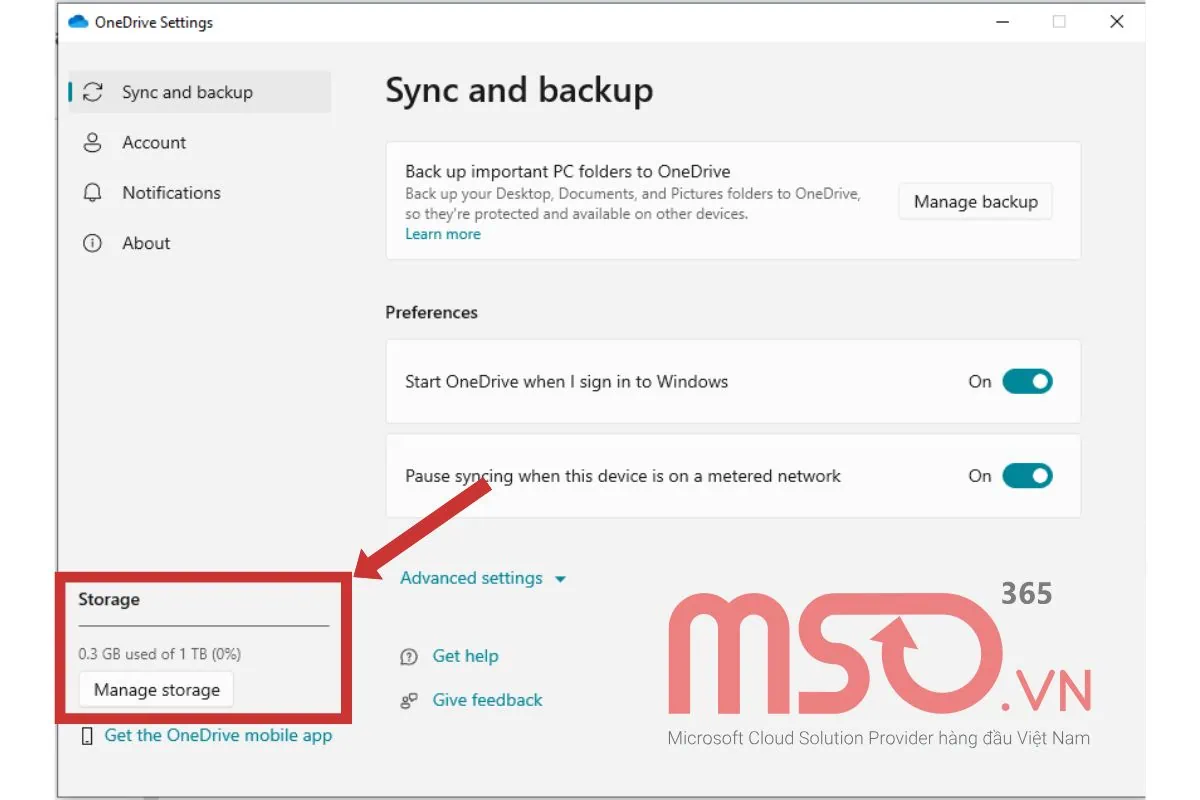Toggle Start OneDrive when I sign in

pos(1027,381)
